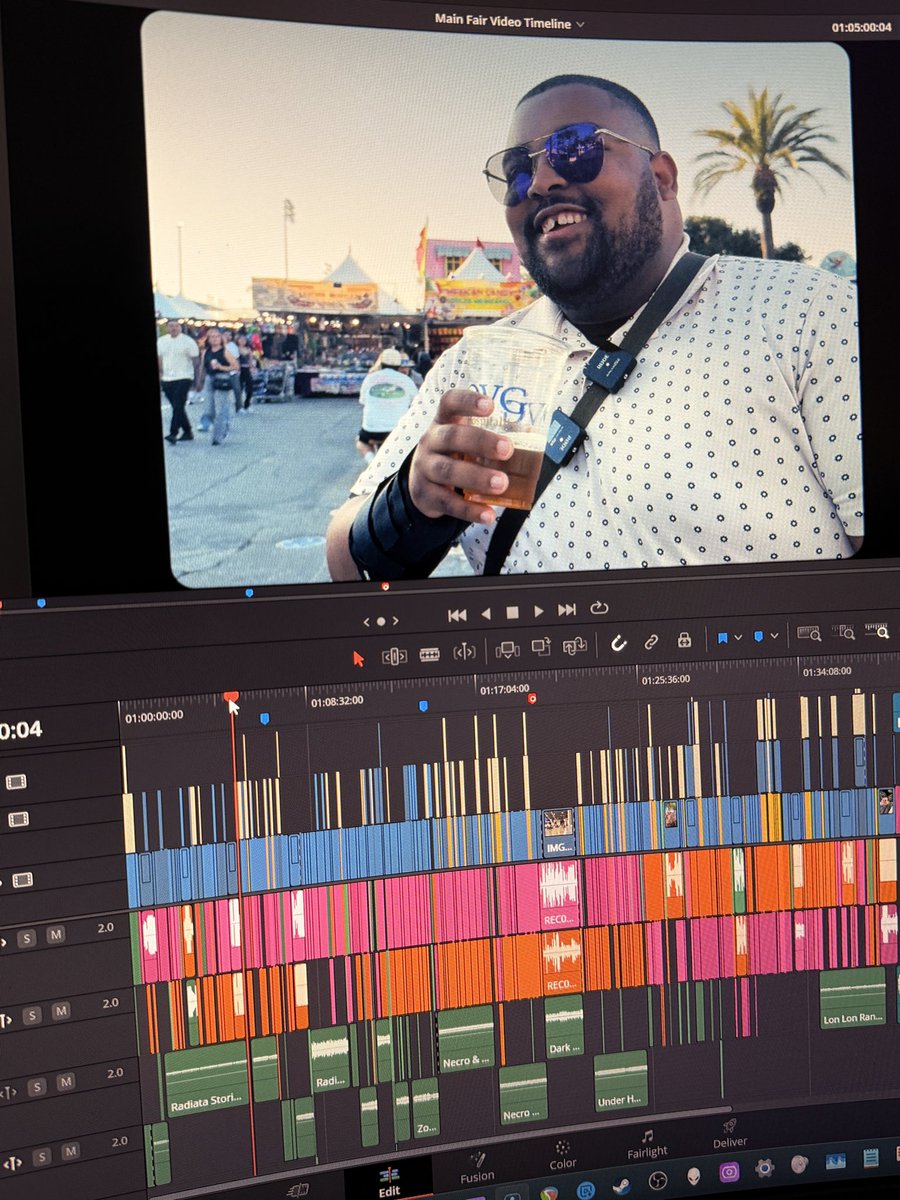Select the pink RECO... audio clip
This screenshot has width=900, height=1200.
[x=560, y=895]
